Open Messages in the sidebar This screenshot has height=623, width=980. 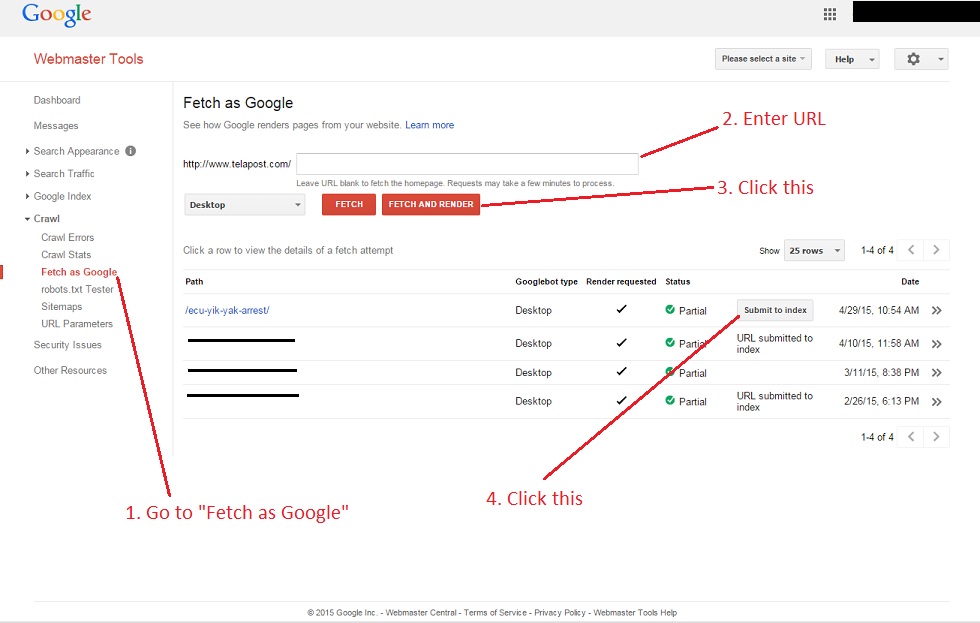click(x=56, y=126)
